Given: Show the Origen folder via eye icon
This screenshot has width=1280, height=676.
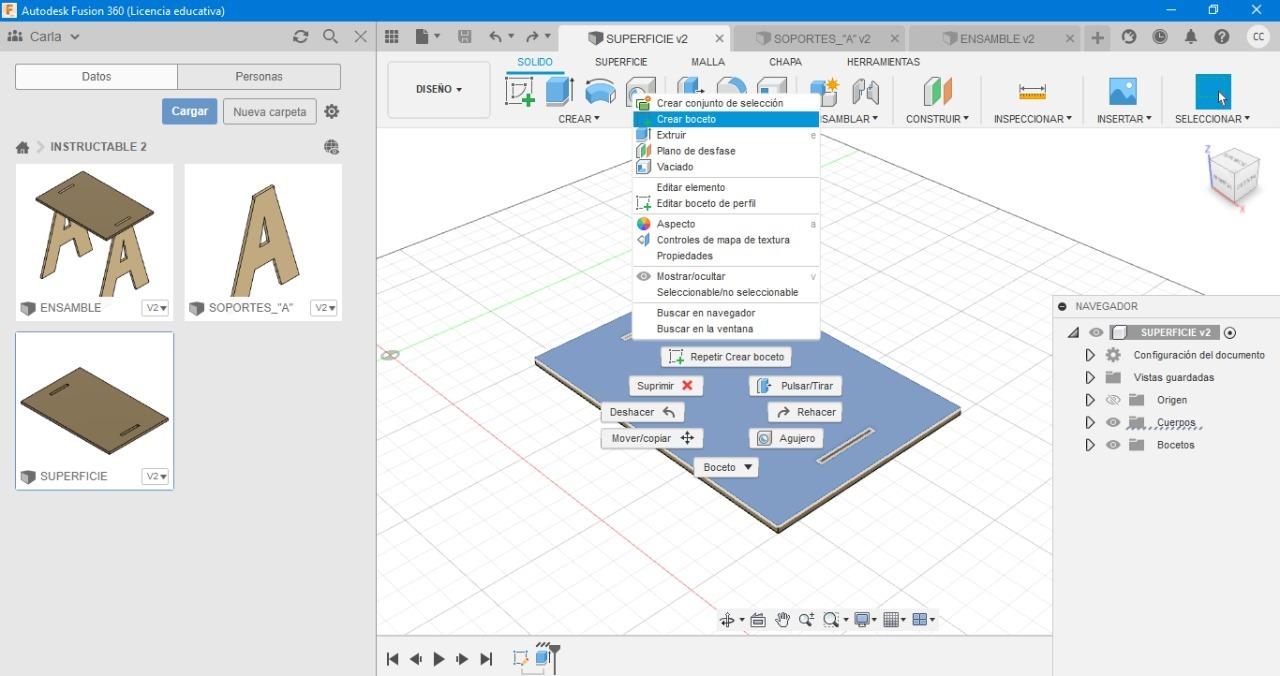Looking at the screenshot, I should 1113,400.
